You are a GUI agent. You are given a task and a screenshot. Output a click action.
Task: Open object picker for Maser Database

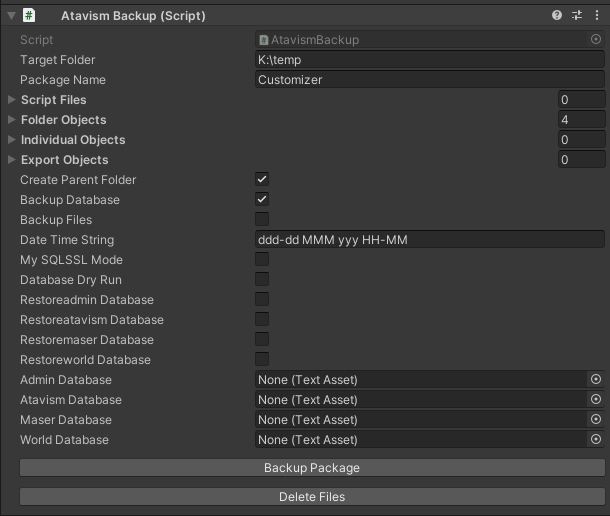tap(596, 420)
